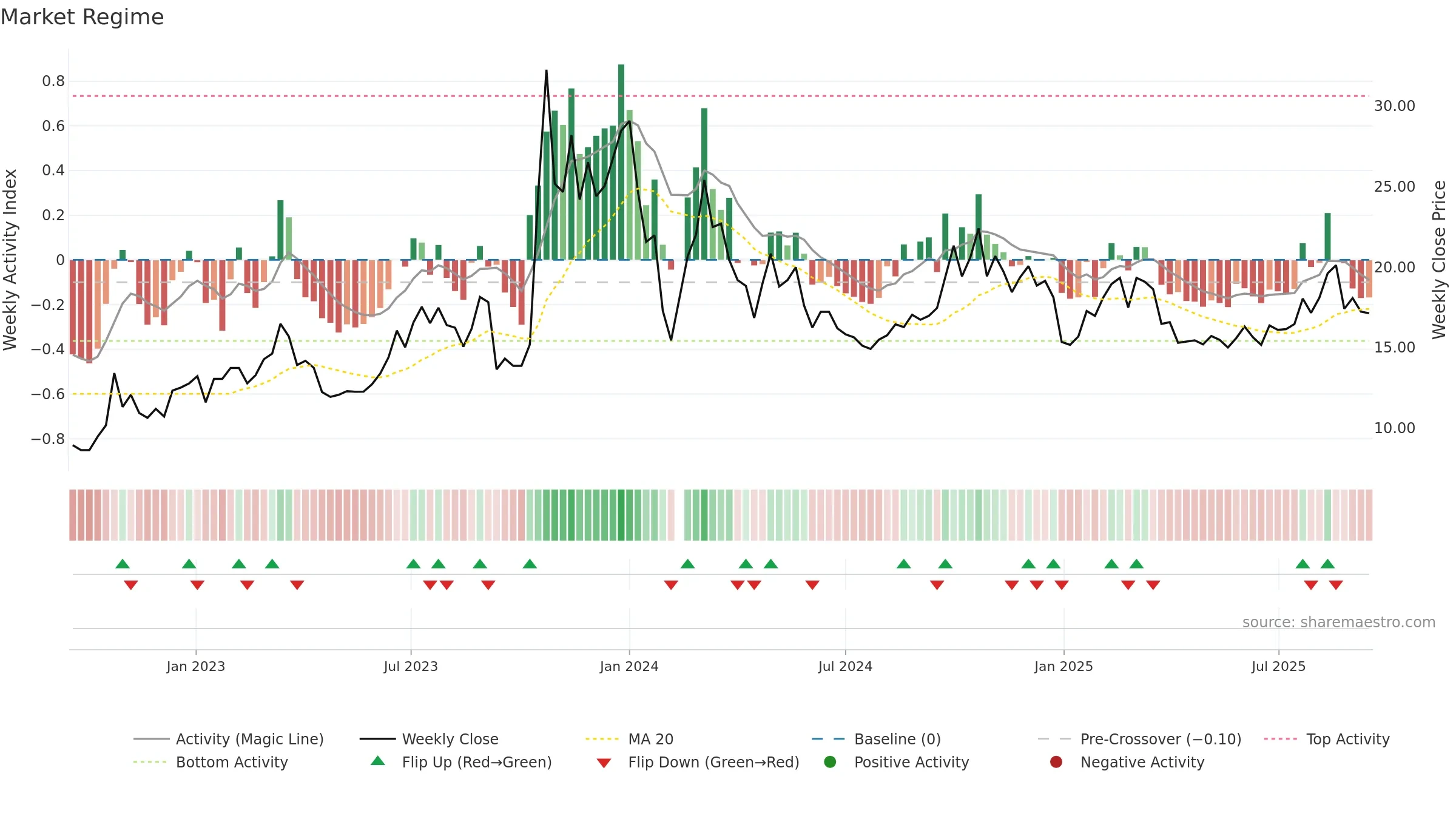Toggle the Weekly Close legend entry
The height and width of the screenshot is (819, 1456).
tap(429, 739)
